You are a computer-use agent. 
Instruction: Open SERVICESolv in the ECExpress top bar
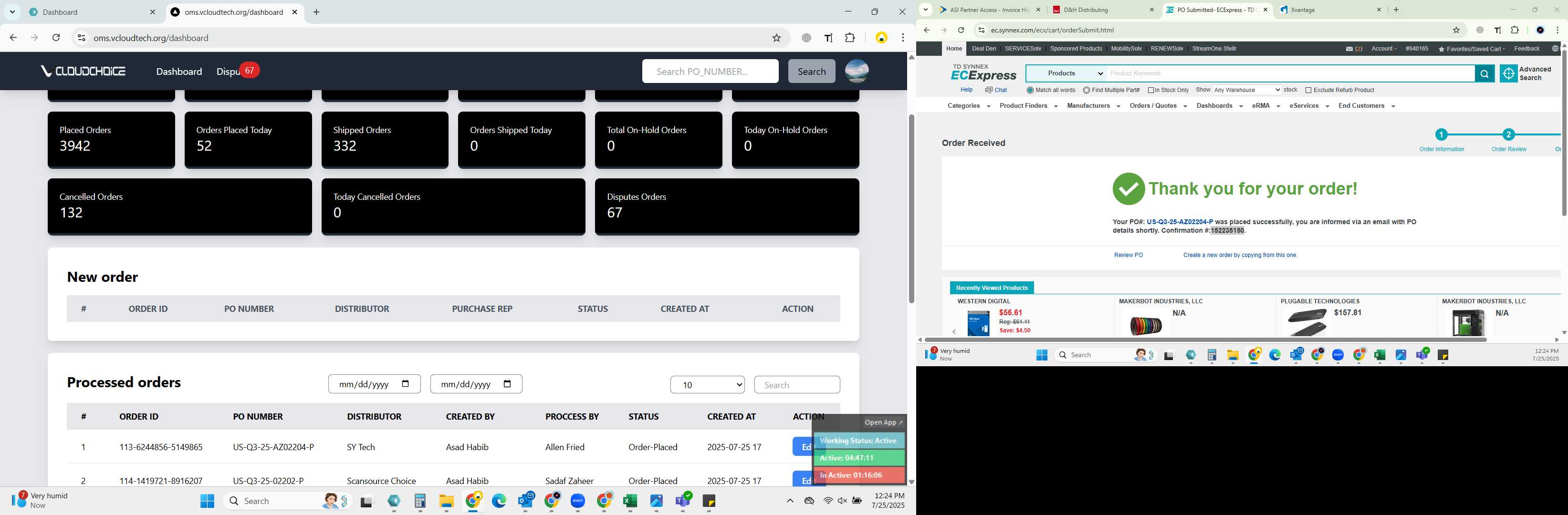pos(1023,49)
